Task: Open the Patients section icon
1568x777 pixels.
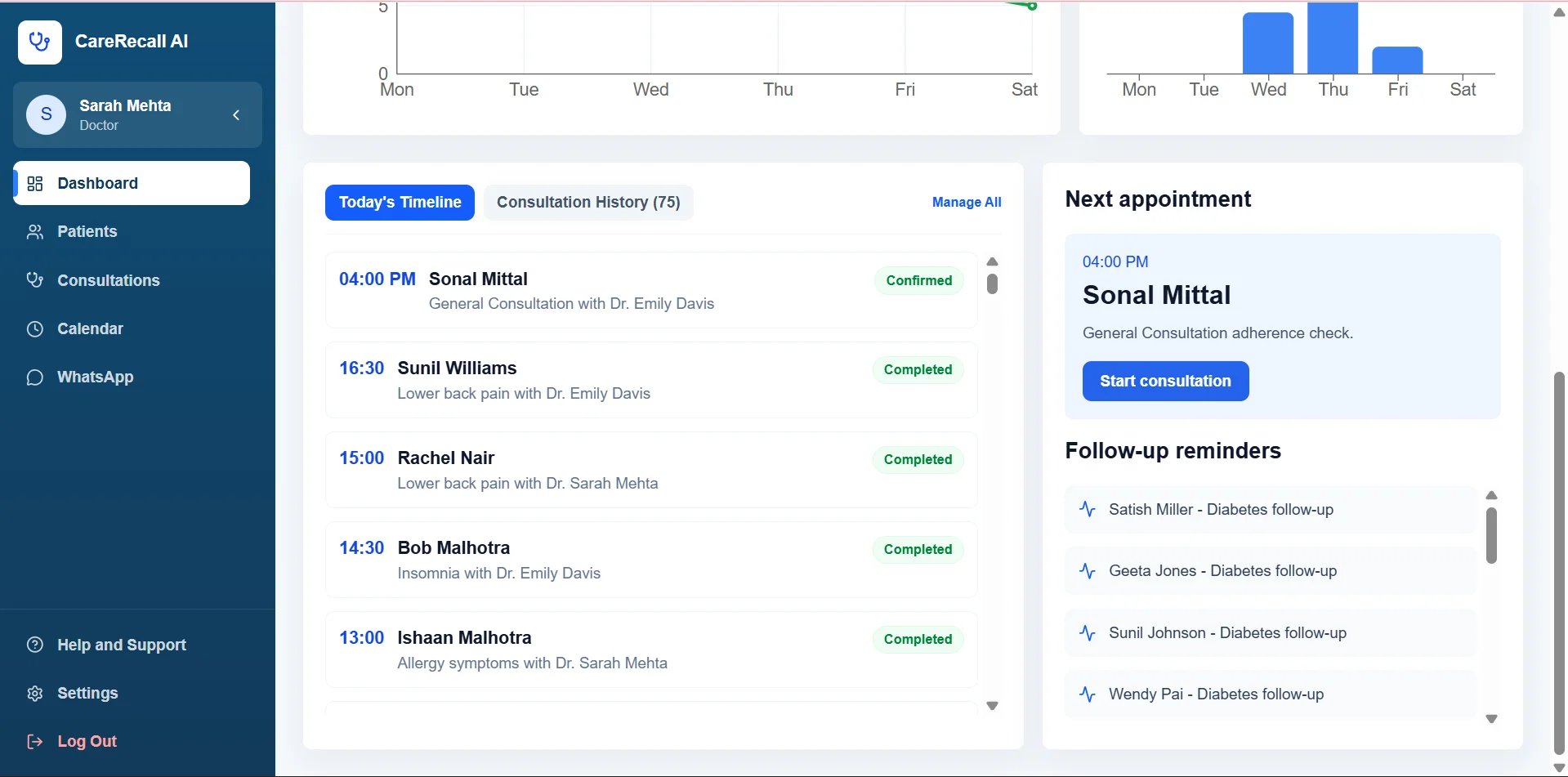Action: click(35, 232)
